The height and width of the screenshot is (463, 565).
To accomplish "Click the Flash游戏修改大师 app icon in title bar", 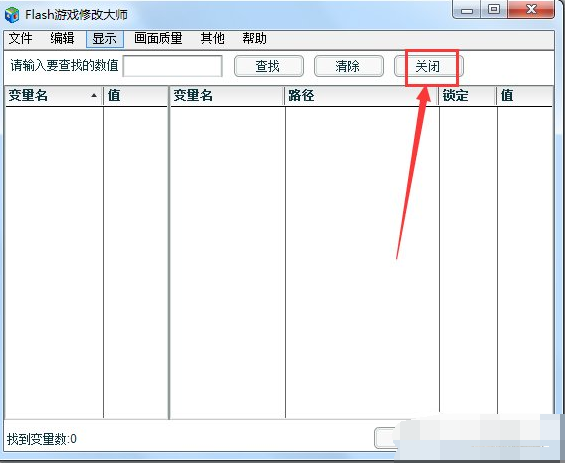I will [12, 15].
